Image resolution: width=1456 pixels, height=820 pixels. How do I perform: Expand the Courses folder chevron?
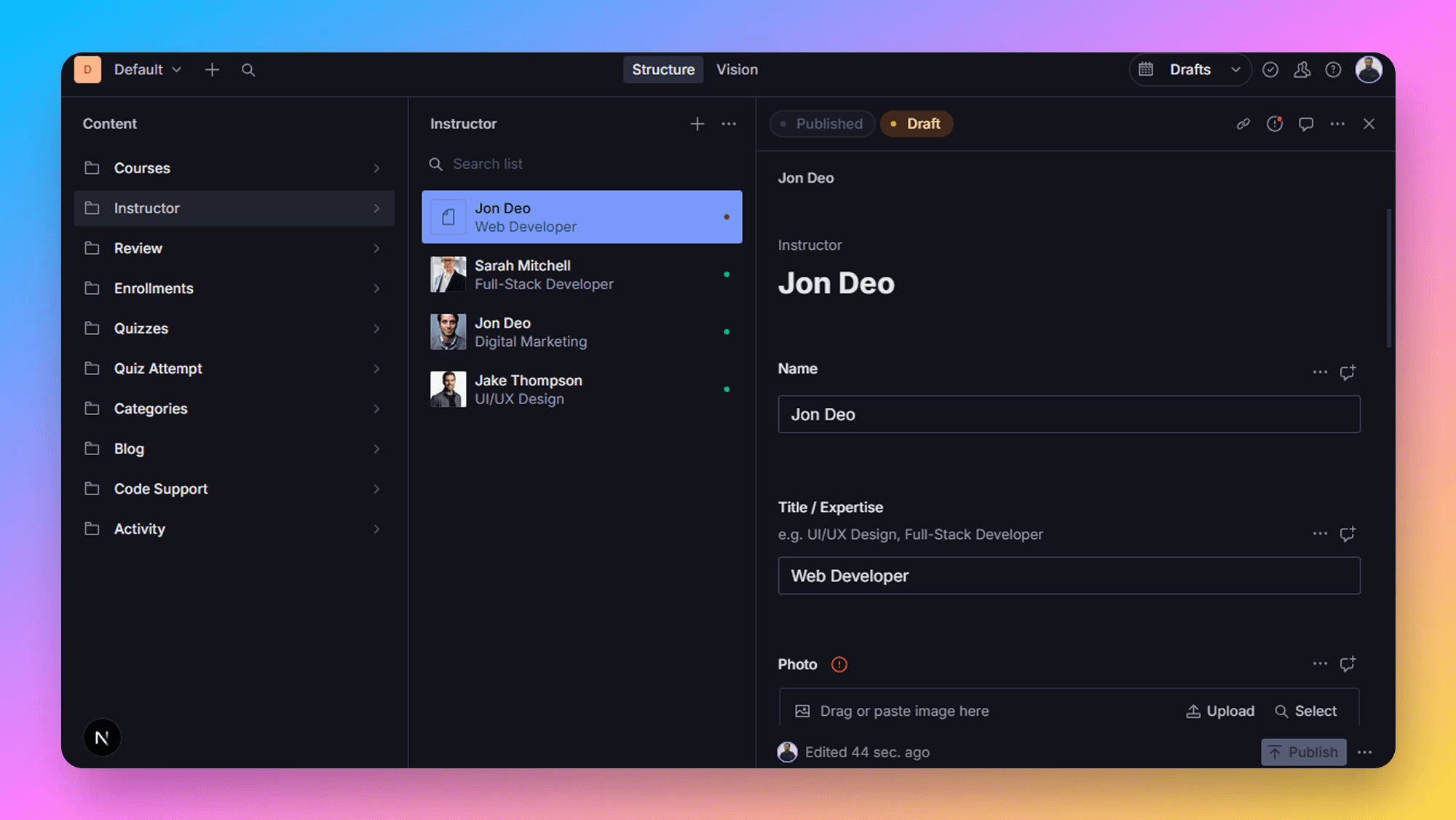pos(376,168)
